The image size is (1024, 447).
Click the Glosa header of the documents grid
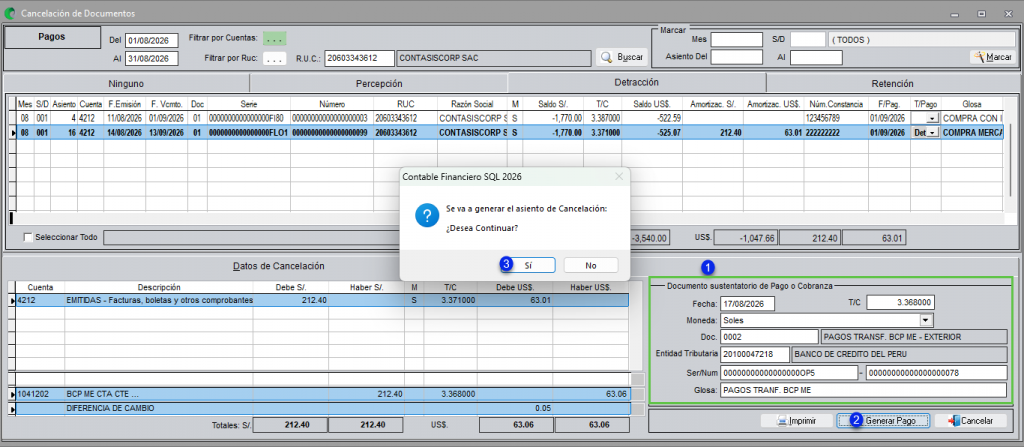(971, 104)
